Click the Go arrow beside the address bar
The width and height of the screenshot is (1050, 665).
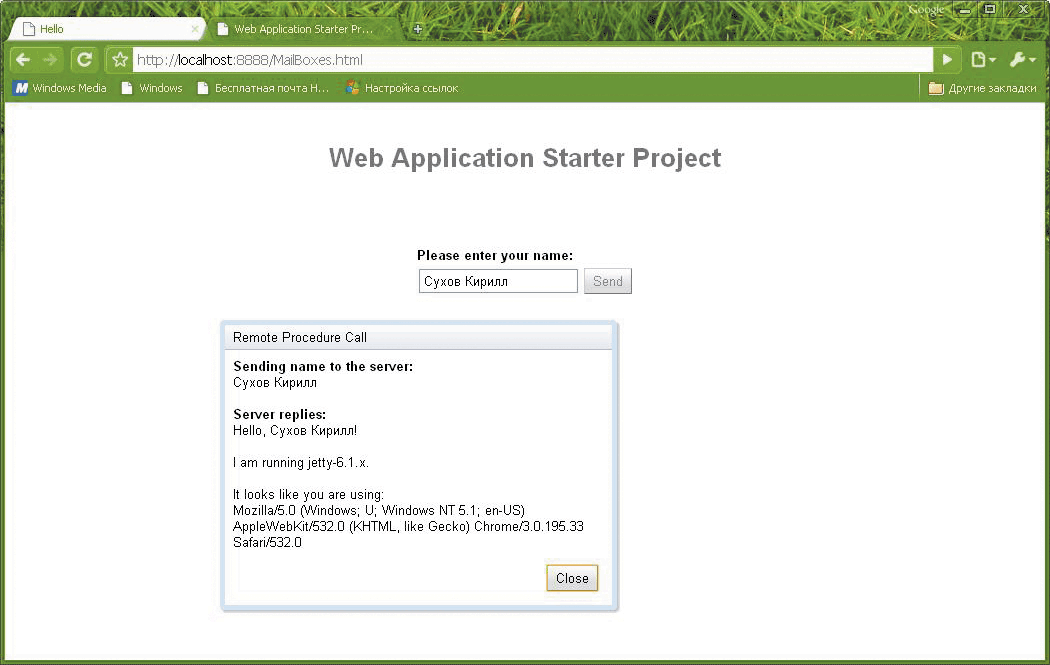(x=948, y=60)
